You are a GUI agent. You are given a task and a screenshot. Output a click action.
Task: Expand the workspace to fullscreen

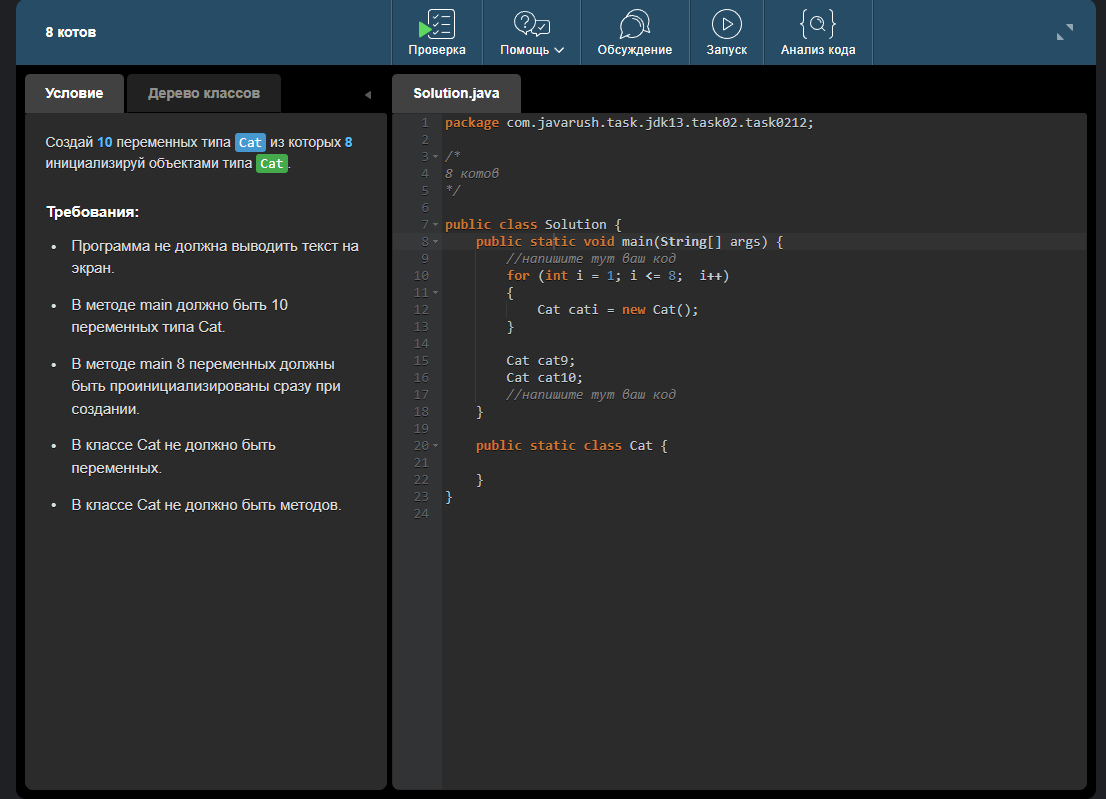[1064, 32]
